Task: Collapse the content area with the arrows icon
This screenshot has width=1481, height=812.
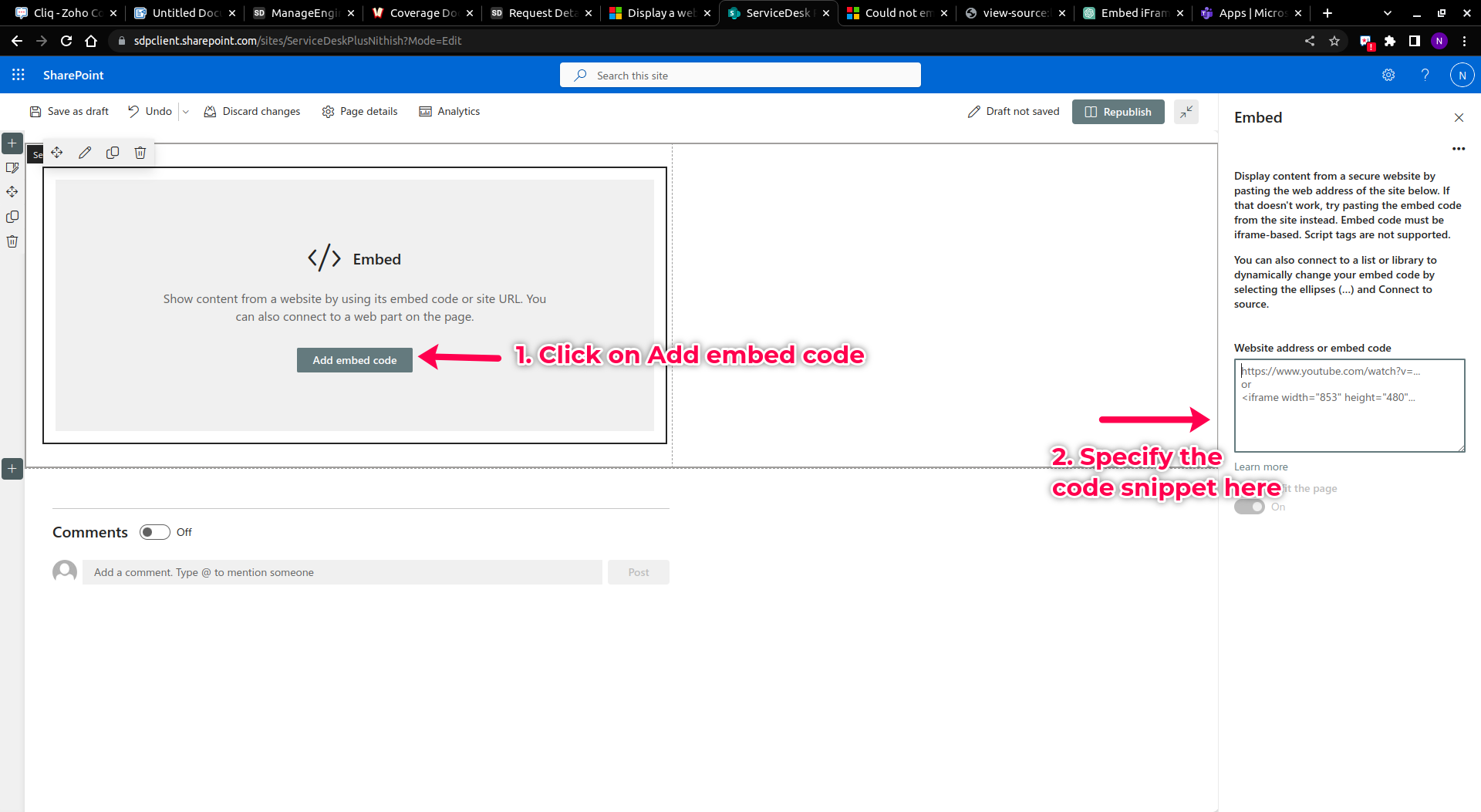Action: pos(1186,112)
